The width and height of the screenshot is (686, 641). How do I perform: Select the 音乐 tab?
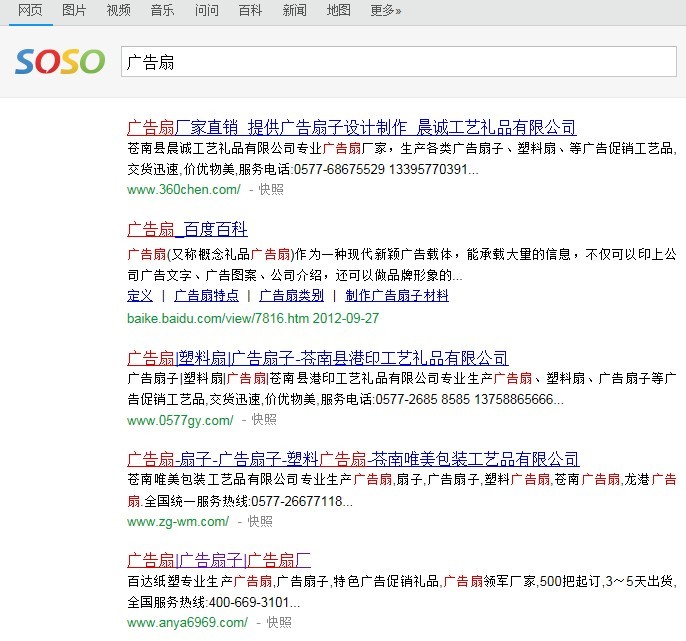tap(162, 11)
